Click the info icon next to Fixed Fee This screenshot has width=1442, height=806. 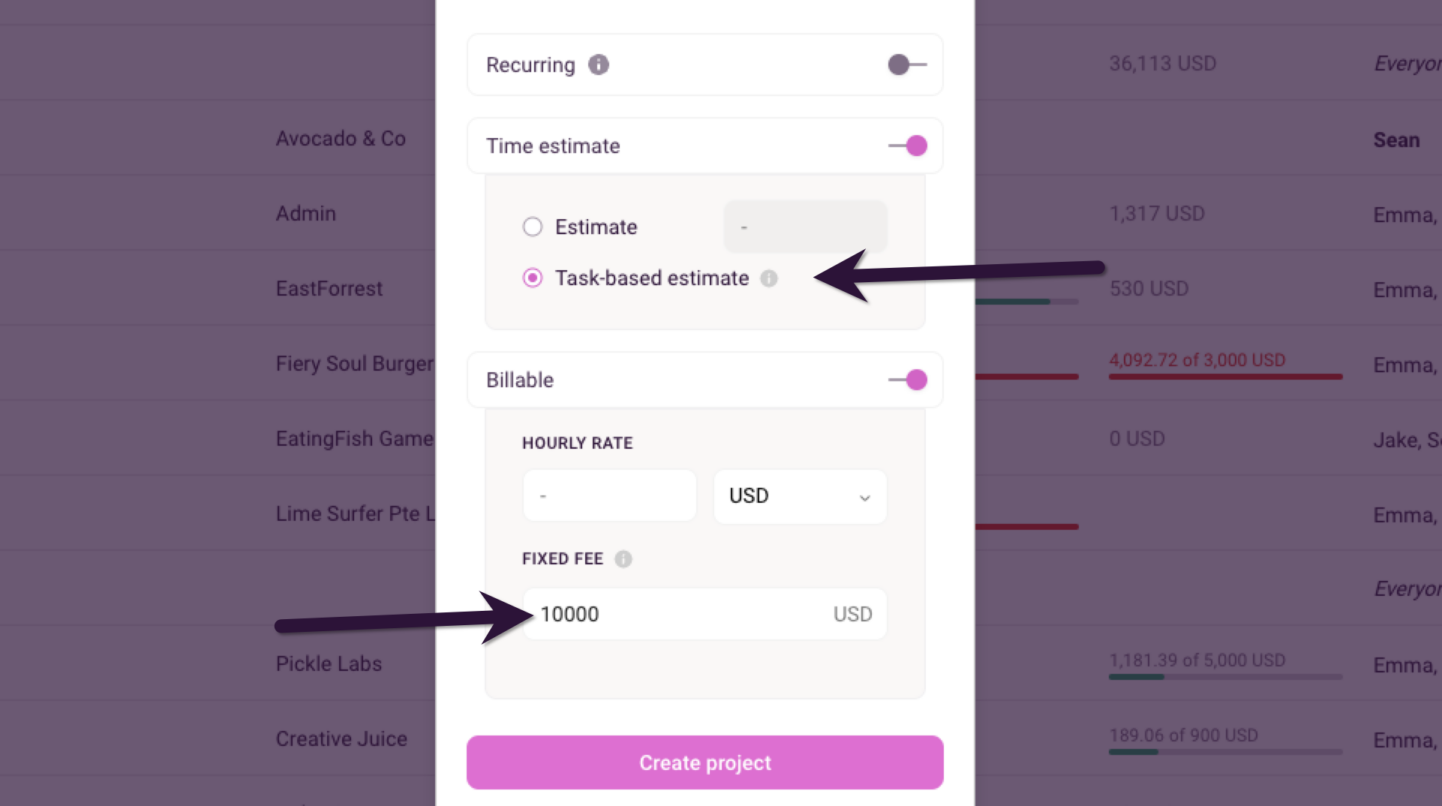coord(623,559)
